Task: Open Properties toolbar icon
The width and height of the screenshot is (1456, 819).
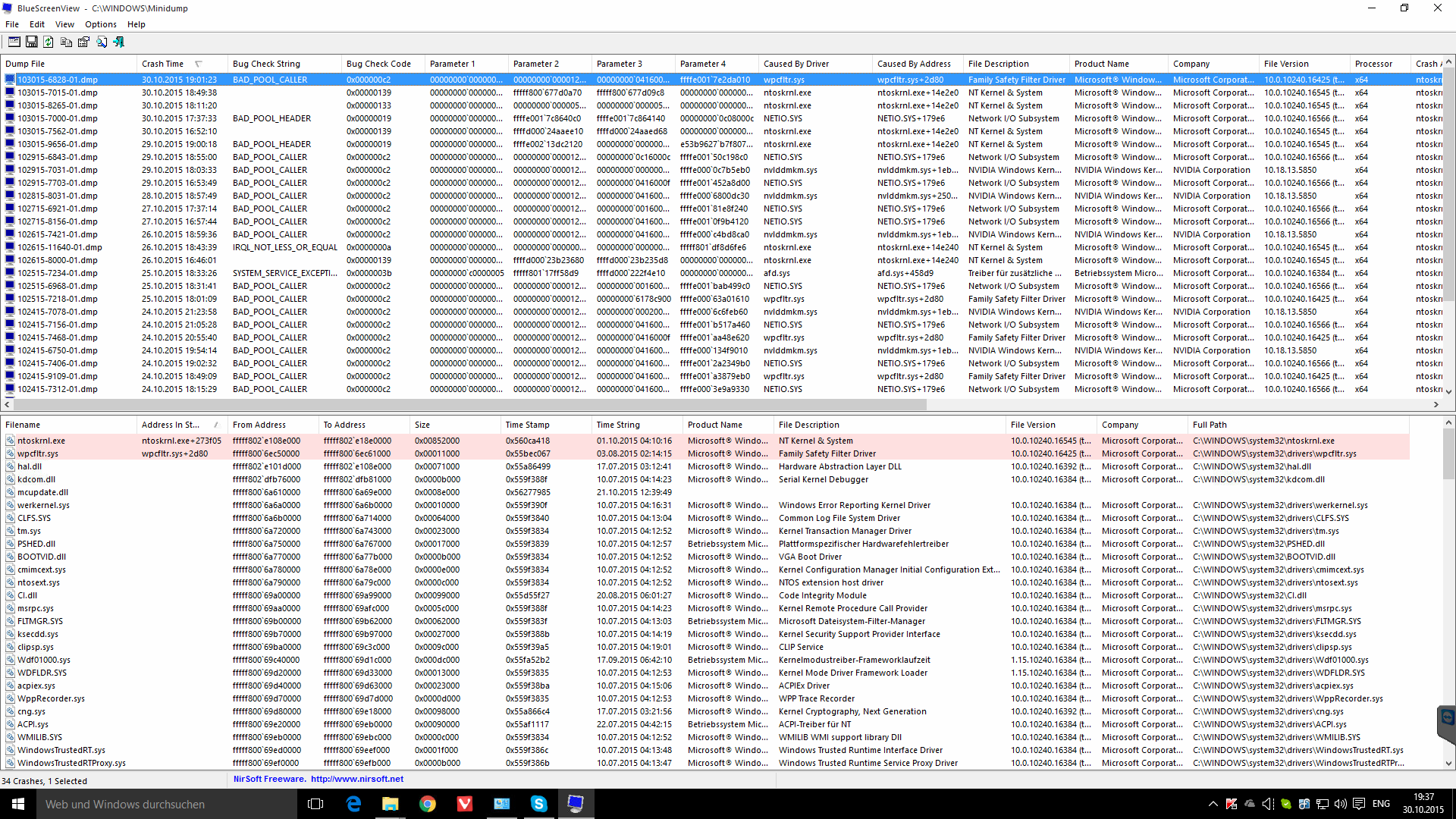Action: (83, 42)
